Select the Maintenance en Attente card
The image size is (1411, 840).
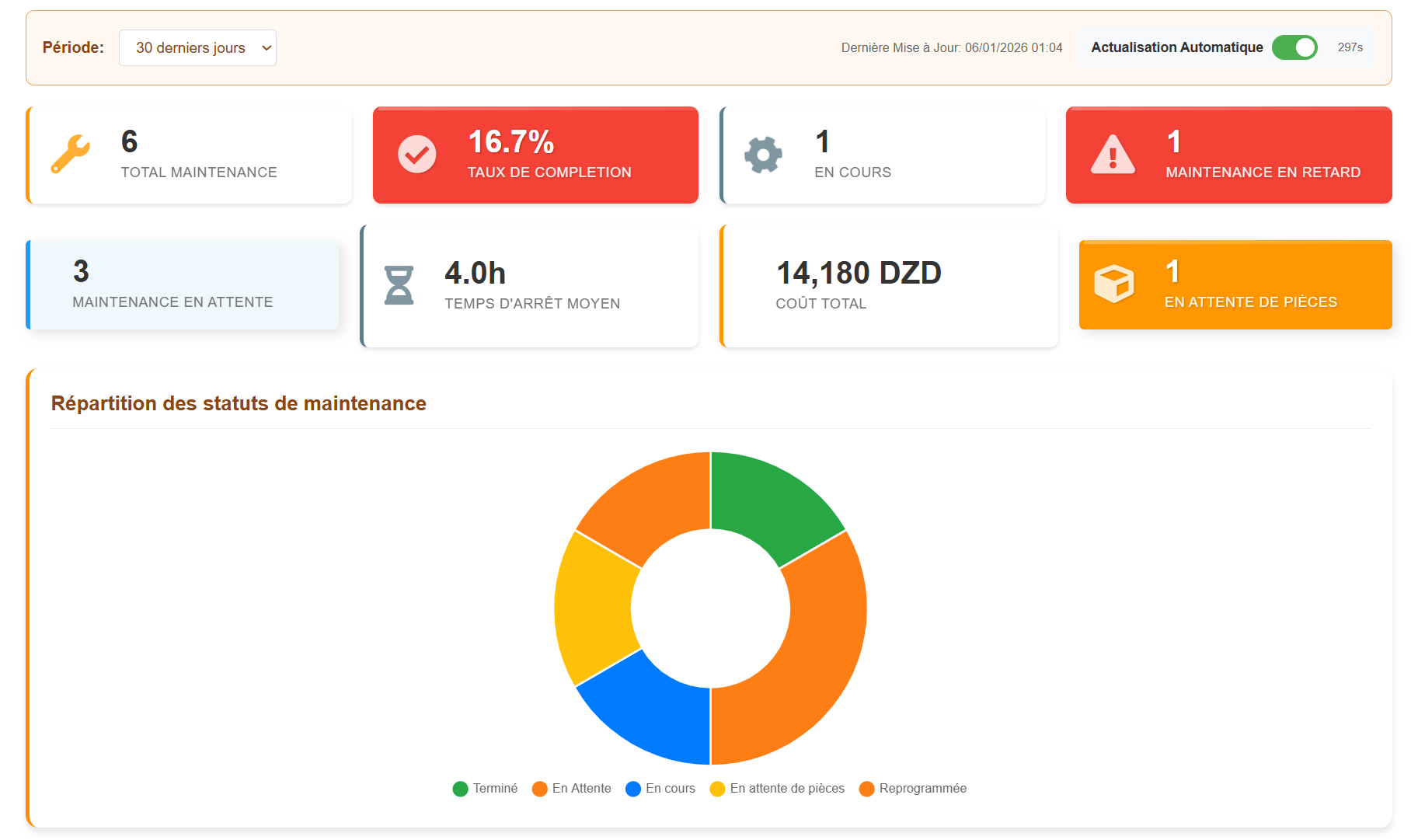point(183,285)
